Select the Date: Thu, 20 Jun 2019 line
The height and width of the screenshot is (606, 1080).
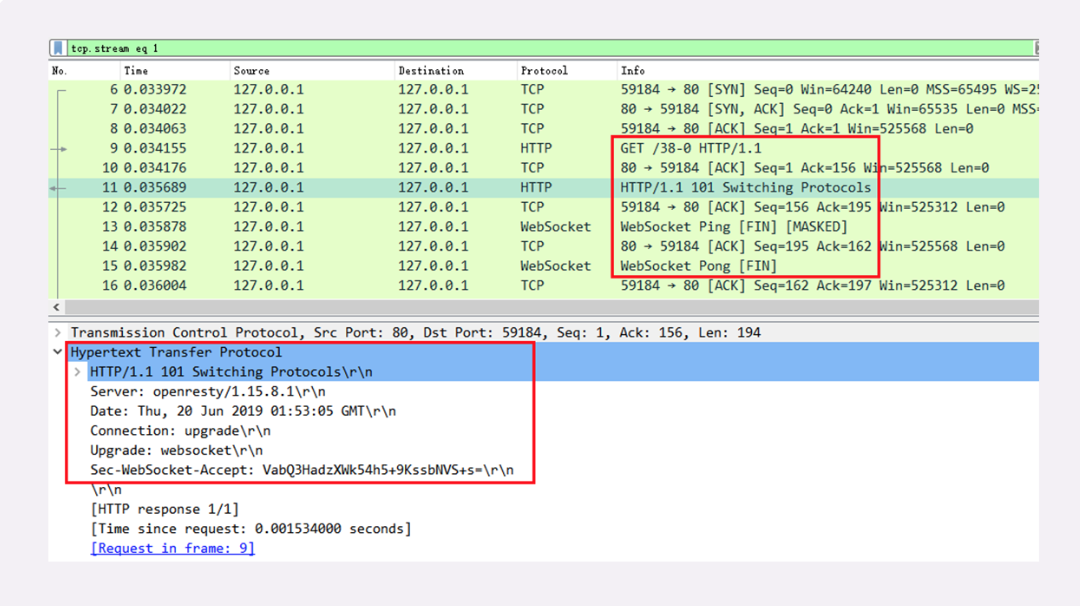tap(242, 411)
